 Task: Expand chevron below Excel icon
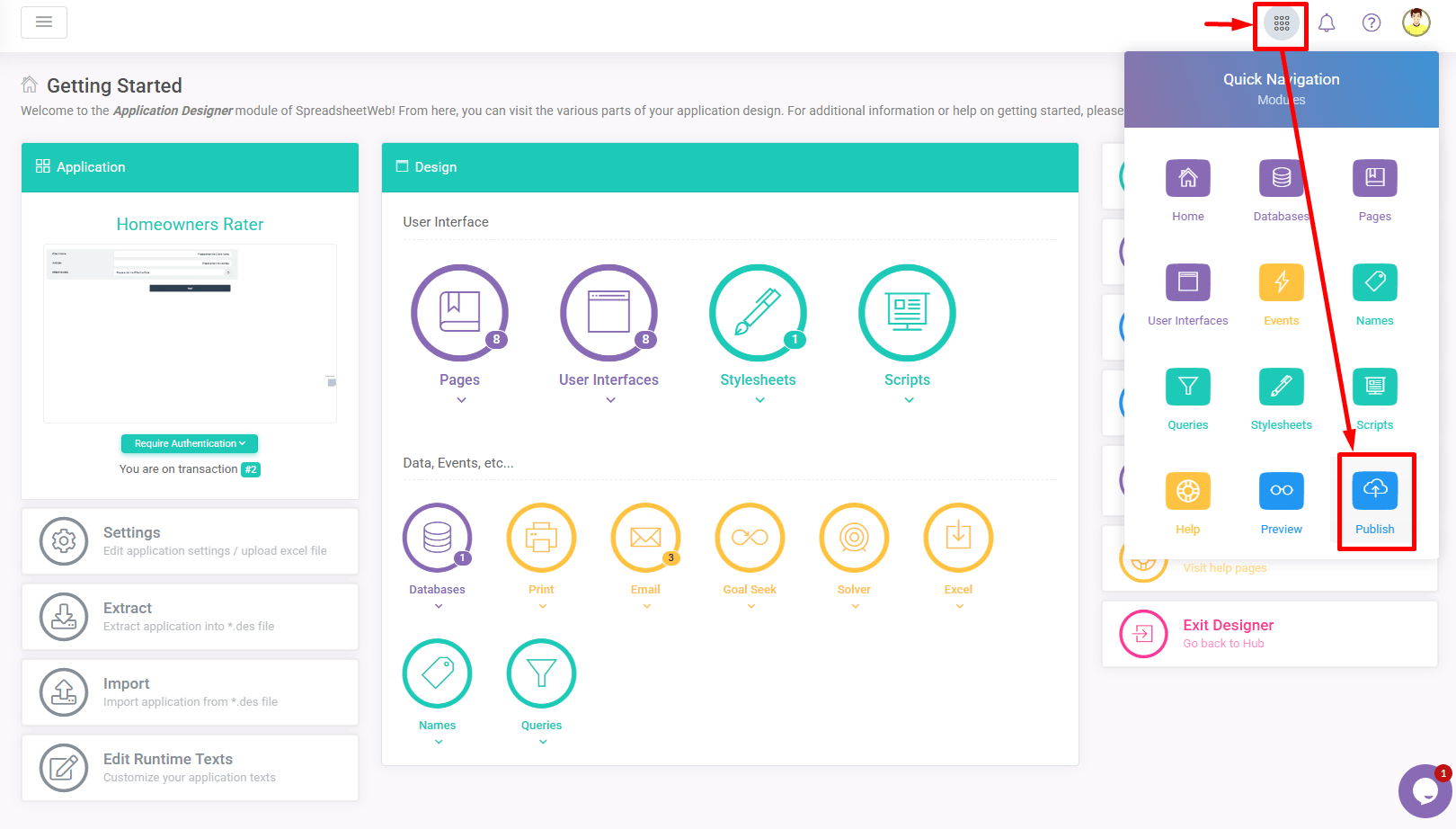pos(959,606)
